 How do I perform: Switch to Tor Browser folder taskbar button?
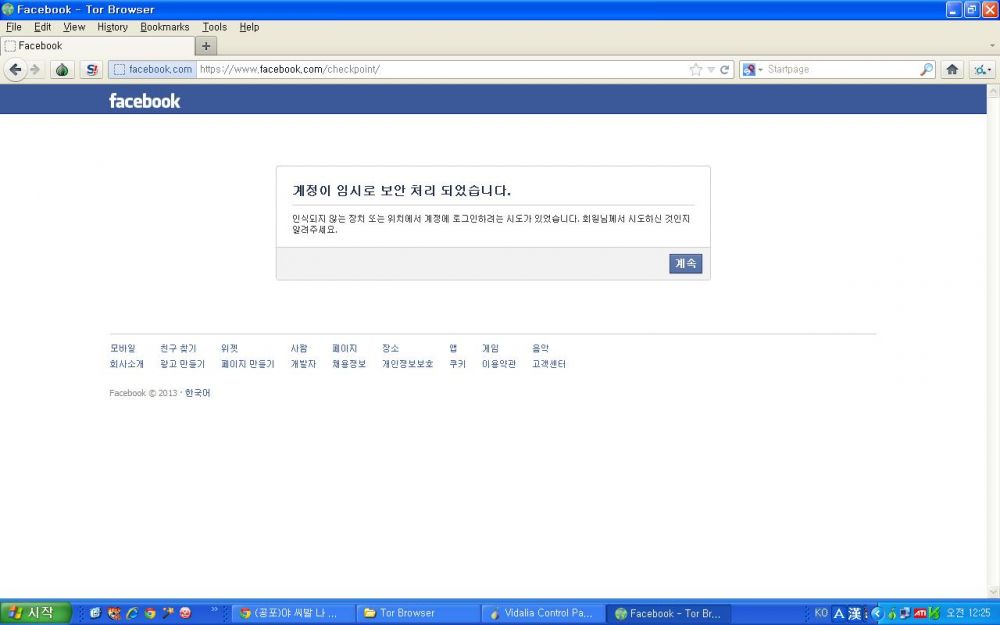point(417,613)
